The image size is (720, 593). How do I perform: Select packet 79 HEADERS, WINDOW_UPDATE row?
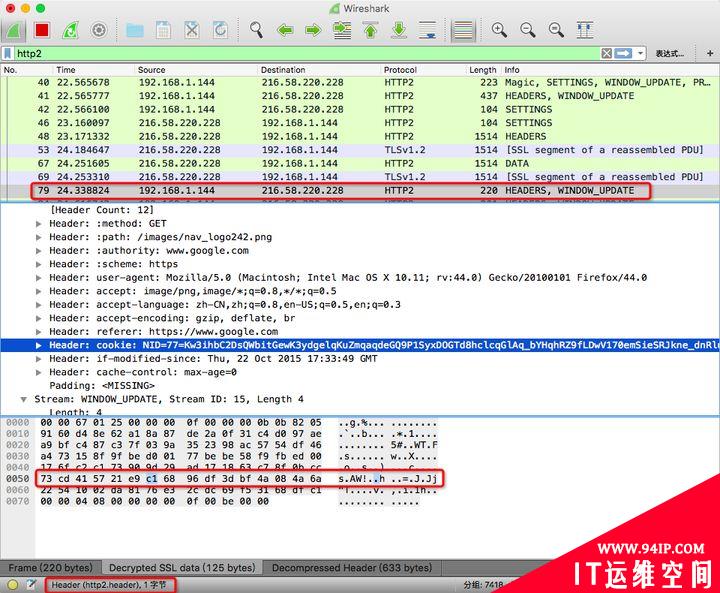[x=360, y=191]
